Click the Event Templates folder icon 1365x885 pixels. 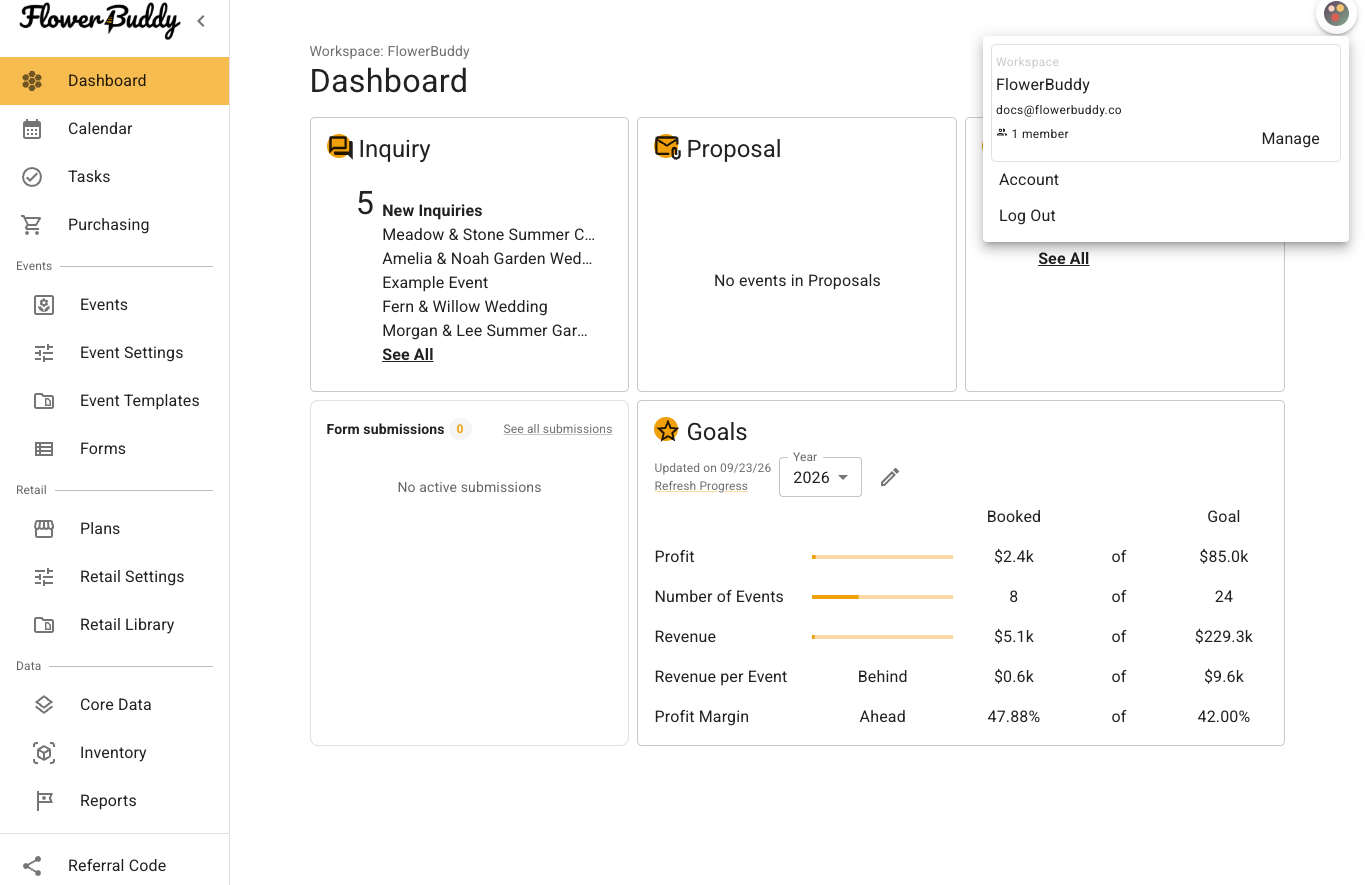point(44,401)
